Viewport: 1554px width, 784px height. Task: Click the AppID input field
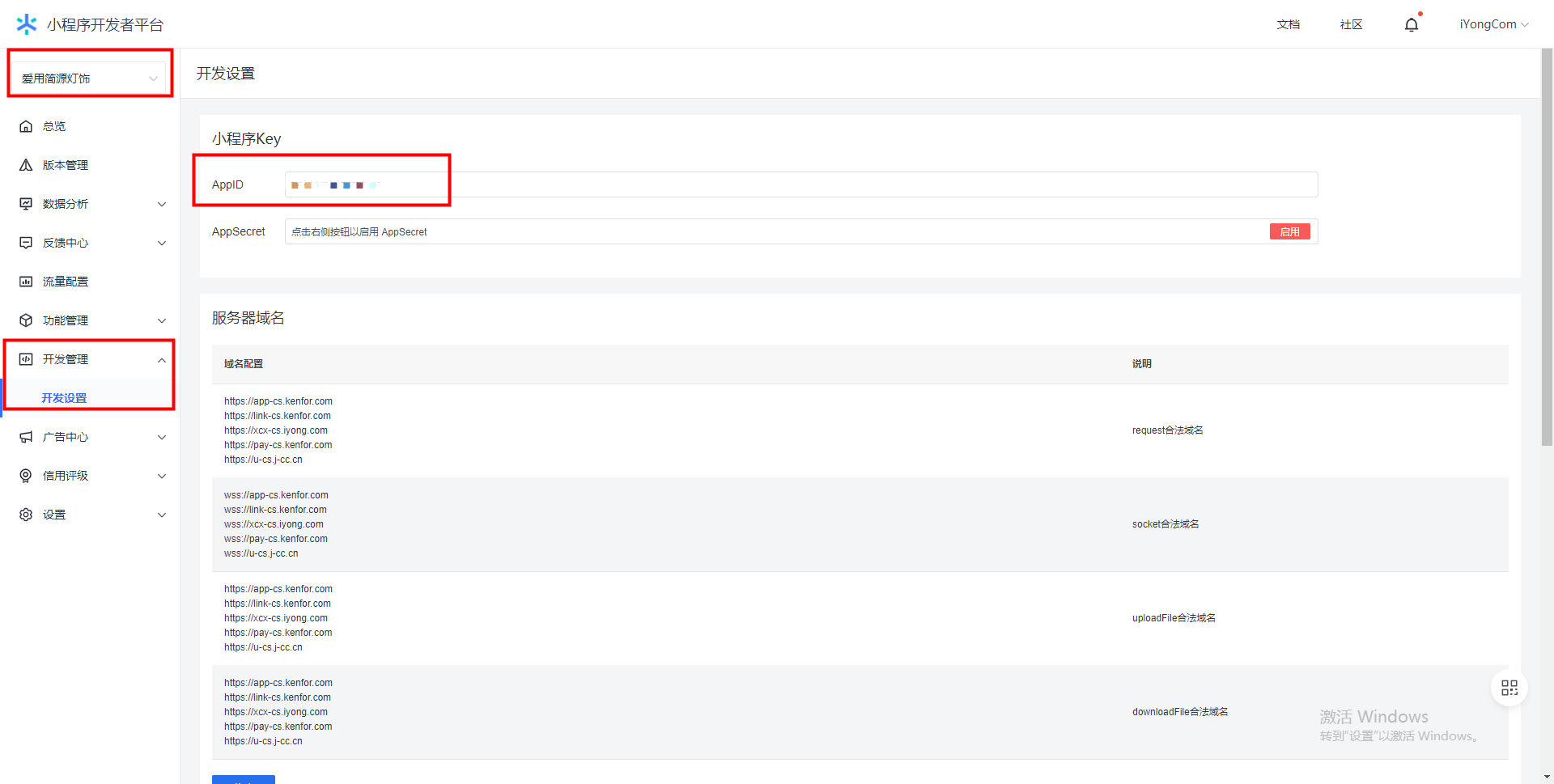click(800, 184)
